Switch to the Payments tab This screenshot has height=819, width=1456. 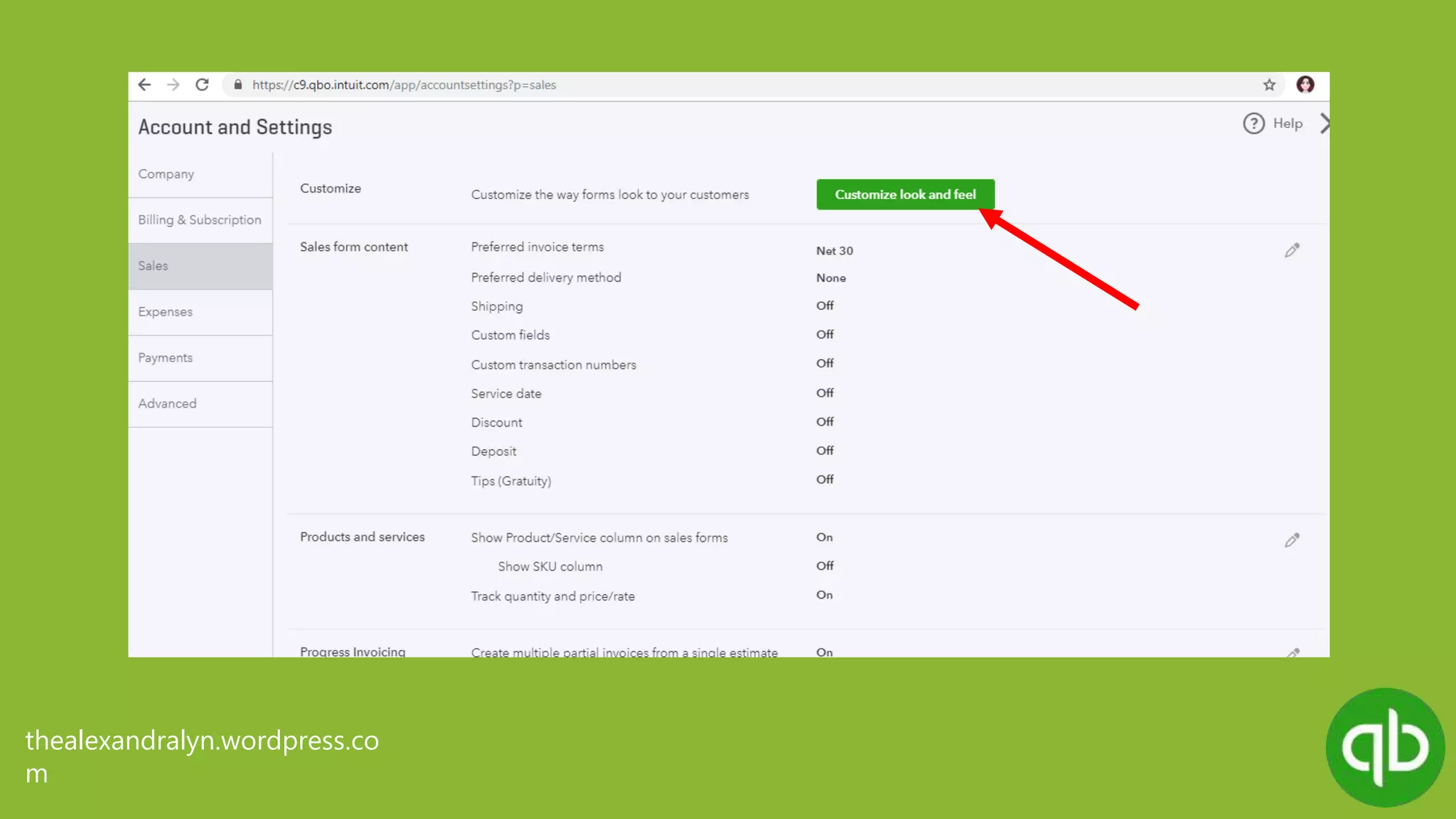point(166,358)
